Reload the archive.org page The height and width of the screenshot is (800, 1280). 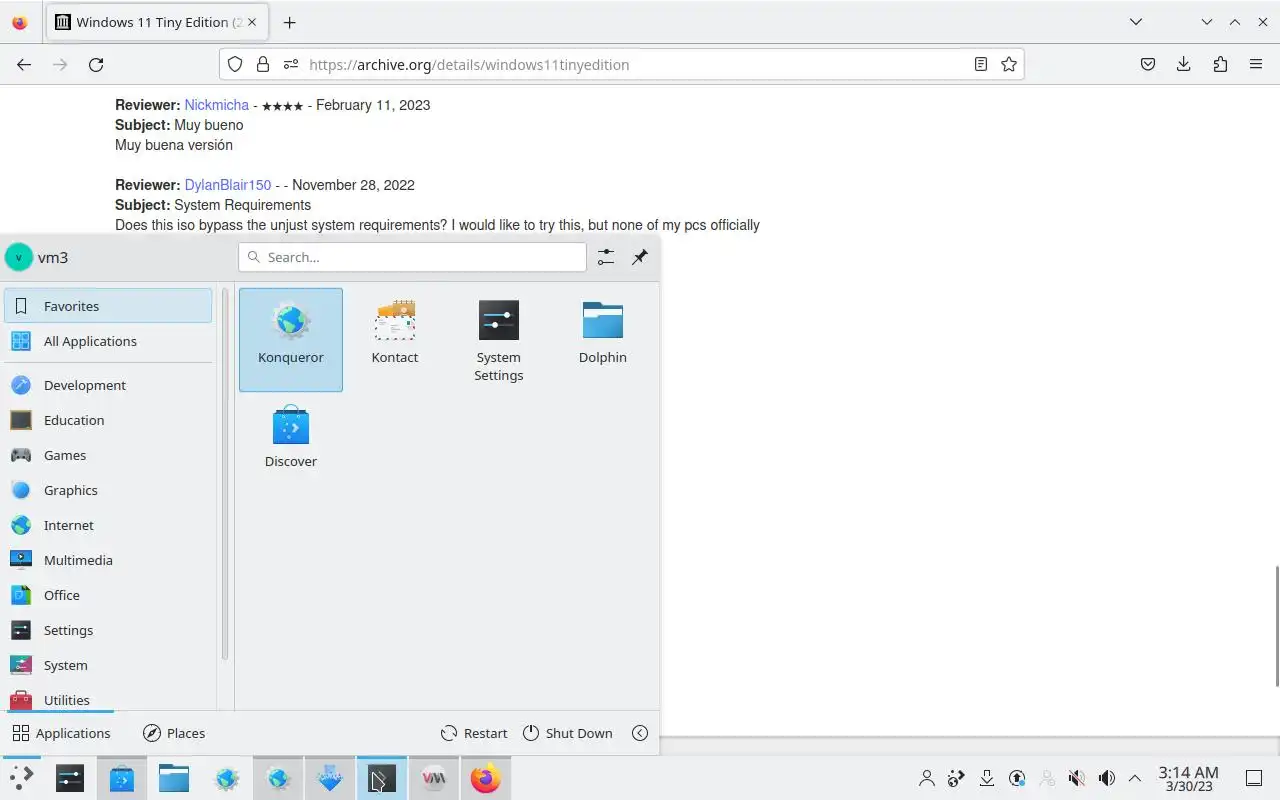tap(96, 64)
